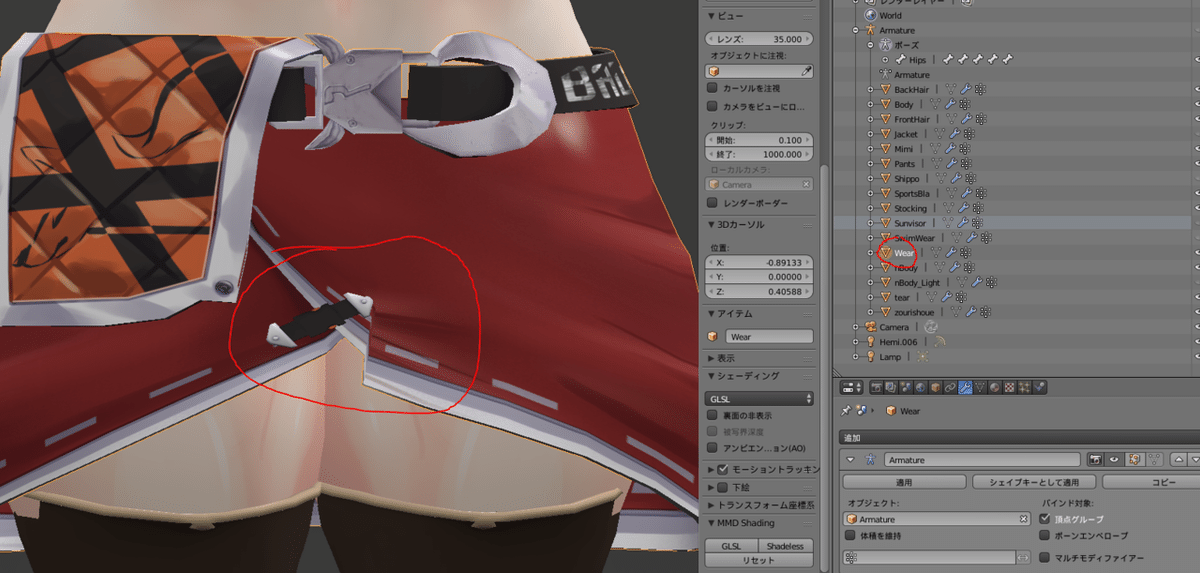This screenshot has width=1200, height=573.
Task: Open the Object Data tab triangle icon
Action: (980, 387)
